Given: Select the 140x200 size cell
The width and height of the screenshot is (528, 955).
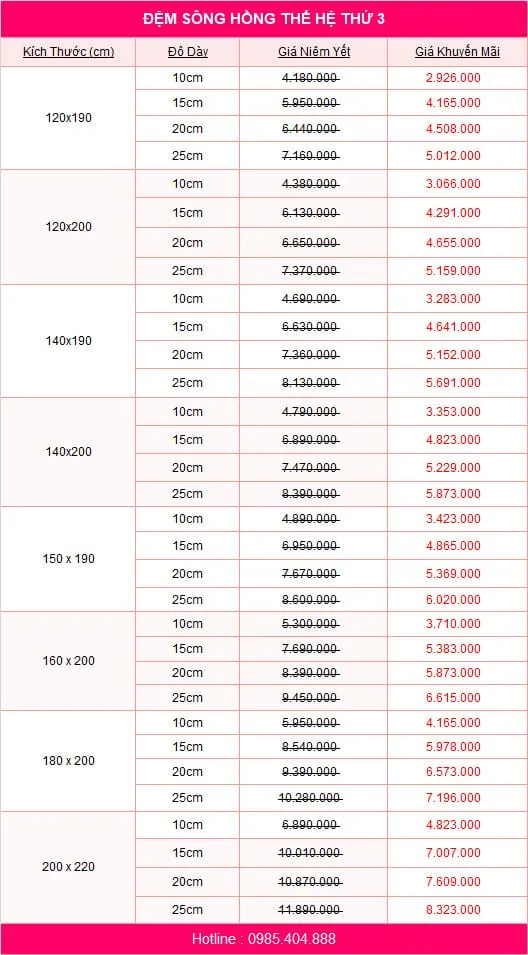Looking at the screenshot, I should tap(68, 452).
